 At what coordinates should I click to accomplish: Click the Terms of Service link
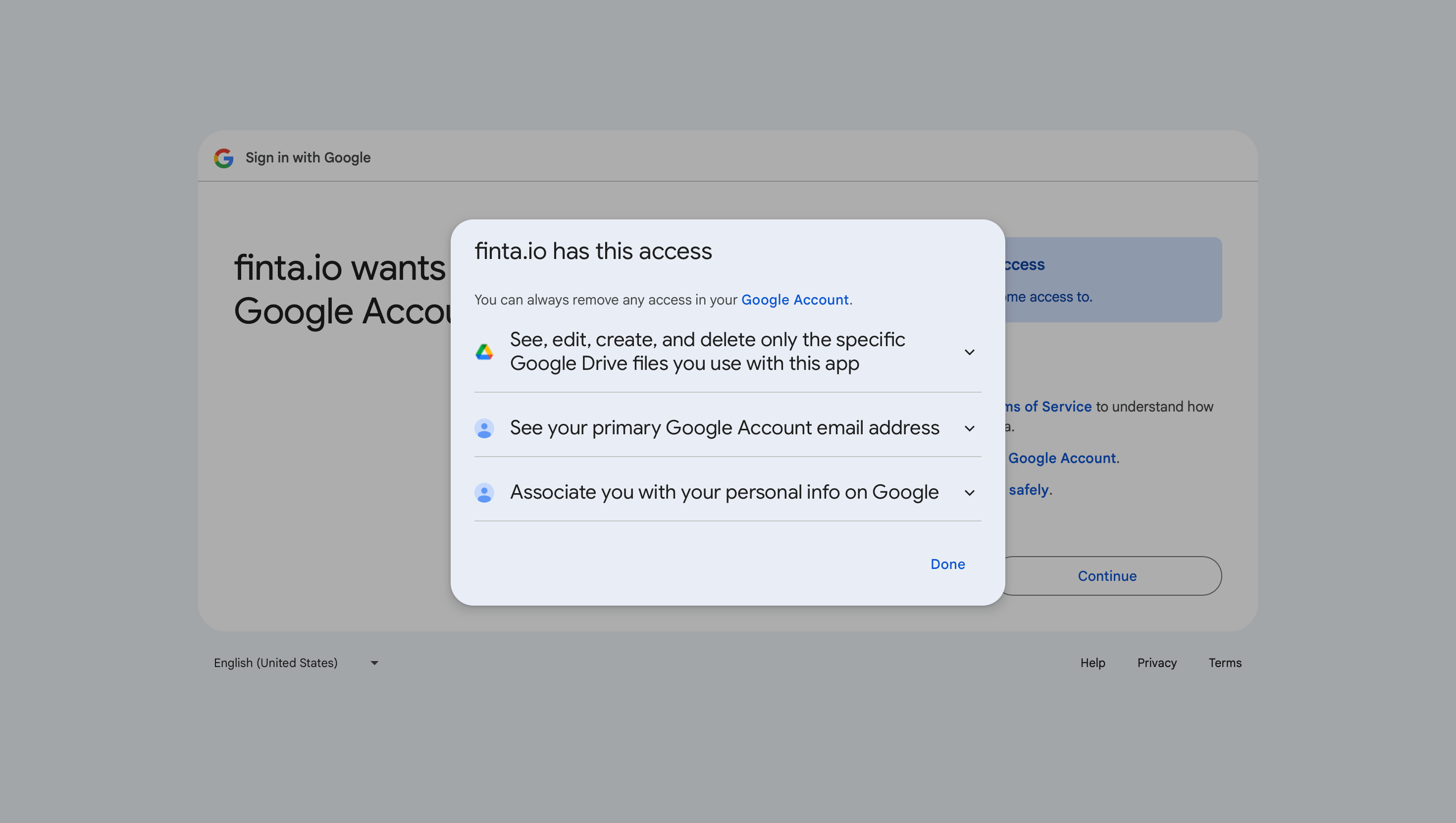(1048, 407)
